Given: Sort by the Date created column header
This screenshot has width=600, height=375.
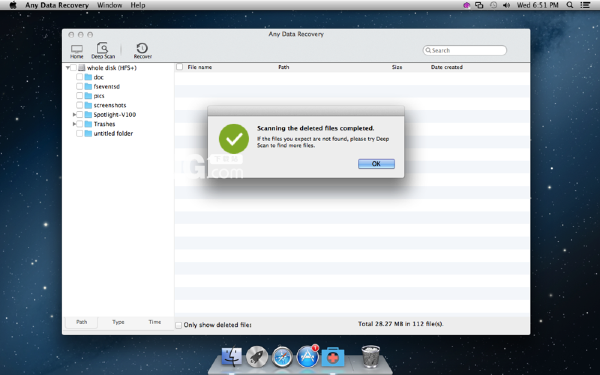Looking at the screenshot, I should [447, 67].
